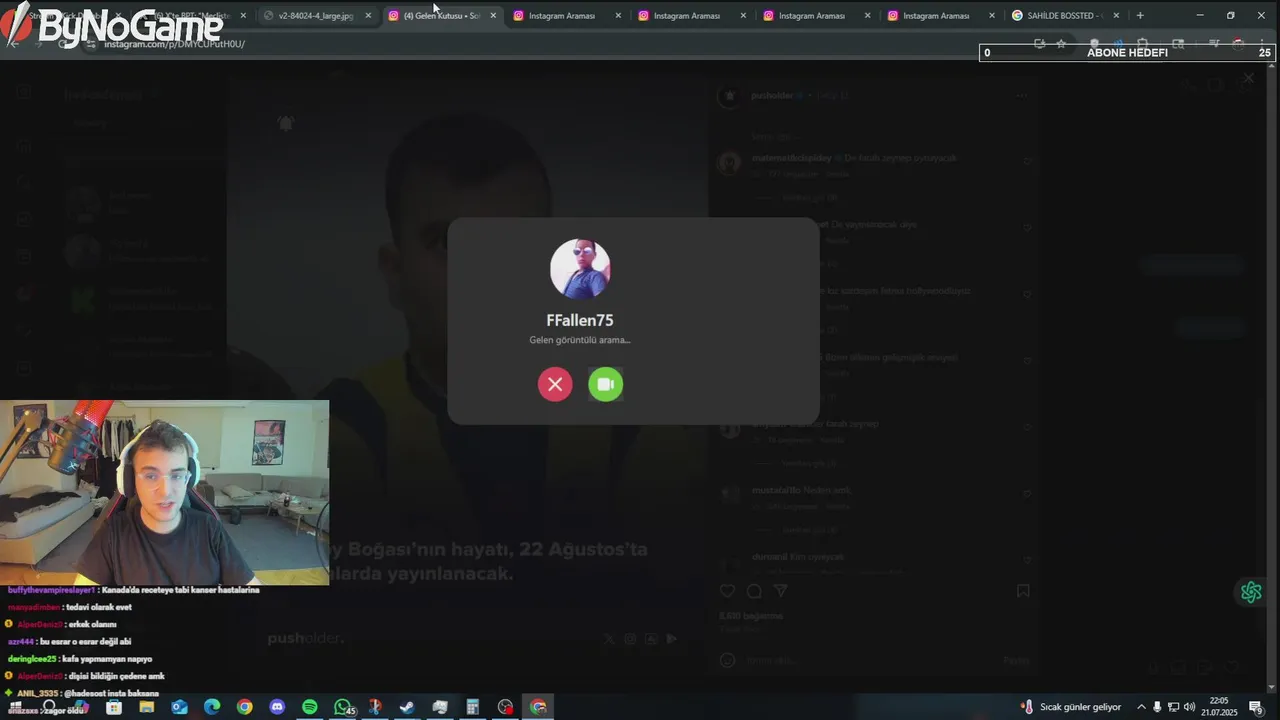Like mustafa11lo's comment with its heart
The image size is (1280, 720).
(x=1026, y=494)
